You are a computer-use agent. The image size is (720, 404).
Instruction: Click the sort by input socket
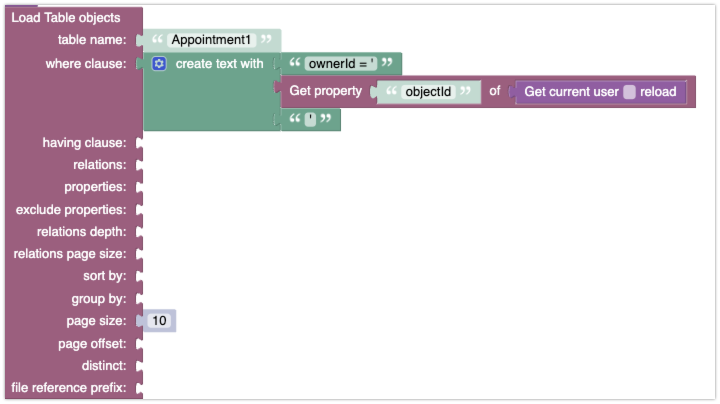tap(140, 276)
